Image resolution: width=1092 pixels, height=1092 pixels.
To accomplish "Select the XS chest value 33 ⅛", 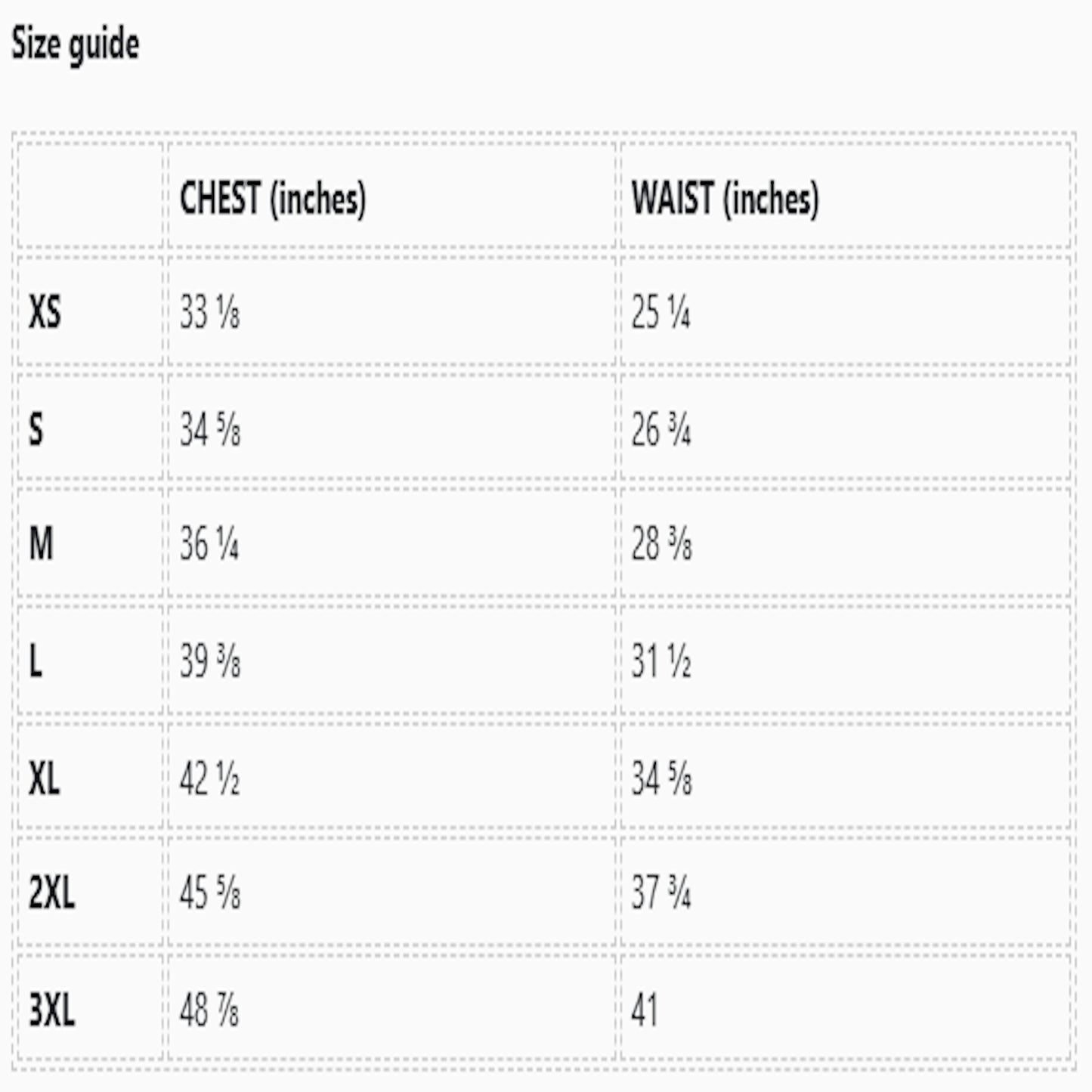I will pyautogui.click(x=209, y=311).
